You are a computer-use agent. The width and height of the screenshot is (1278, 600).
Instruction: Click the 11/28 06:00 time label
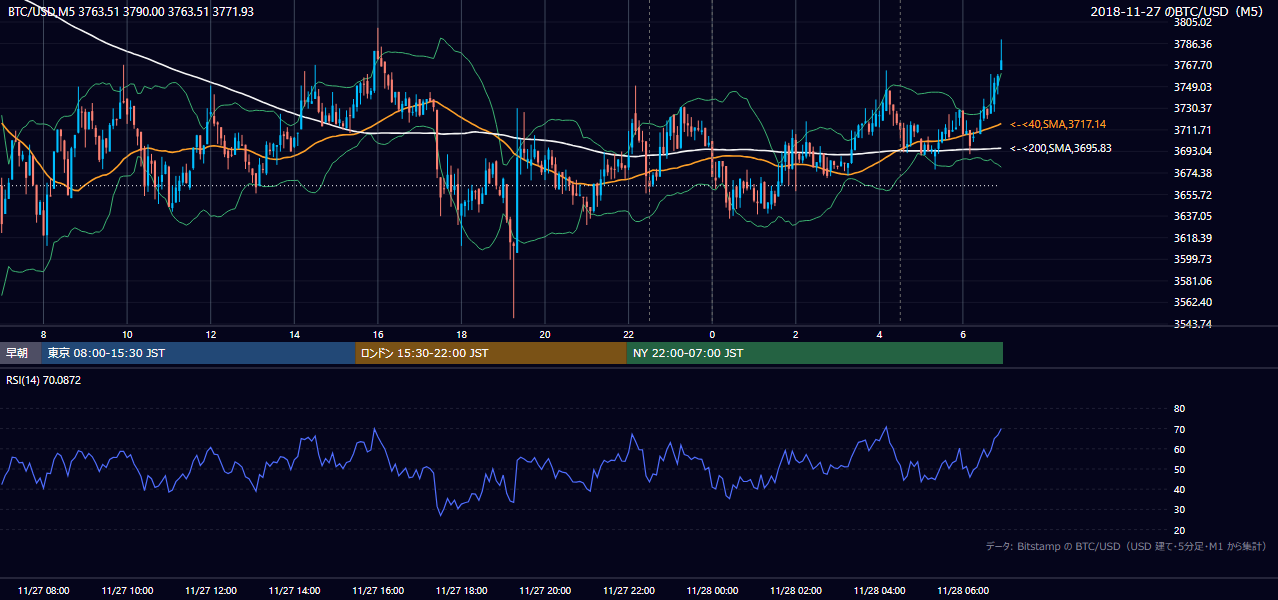(963, 591)
